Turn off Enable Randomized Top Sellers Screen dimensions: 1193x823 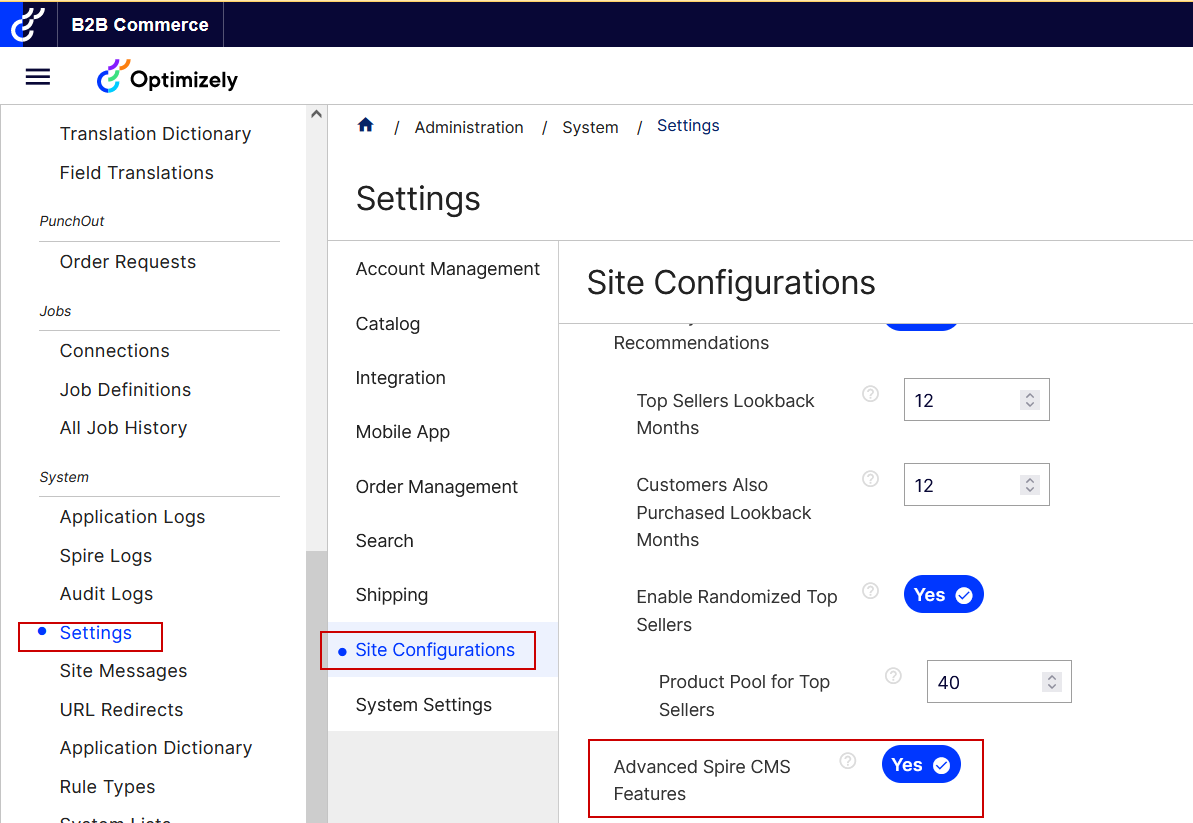coord(943,594)
